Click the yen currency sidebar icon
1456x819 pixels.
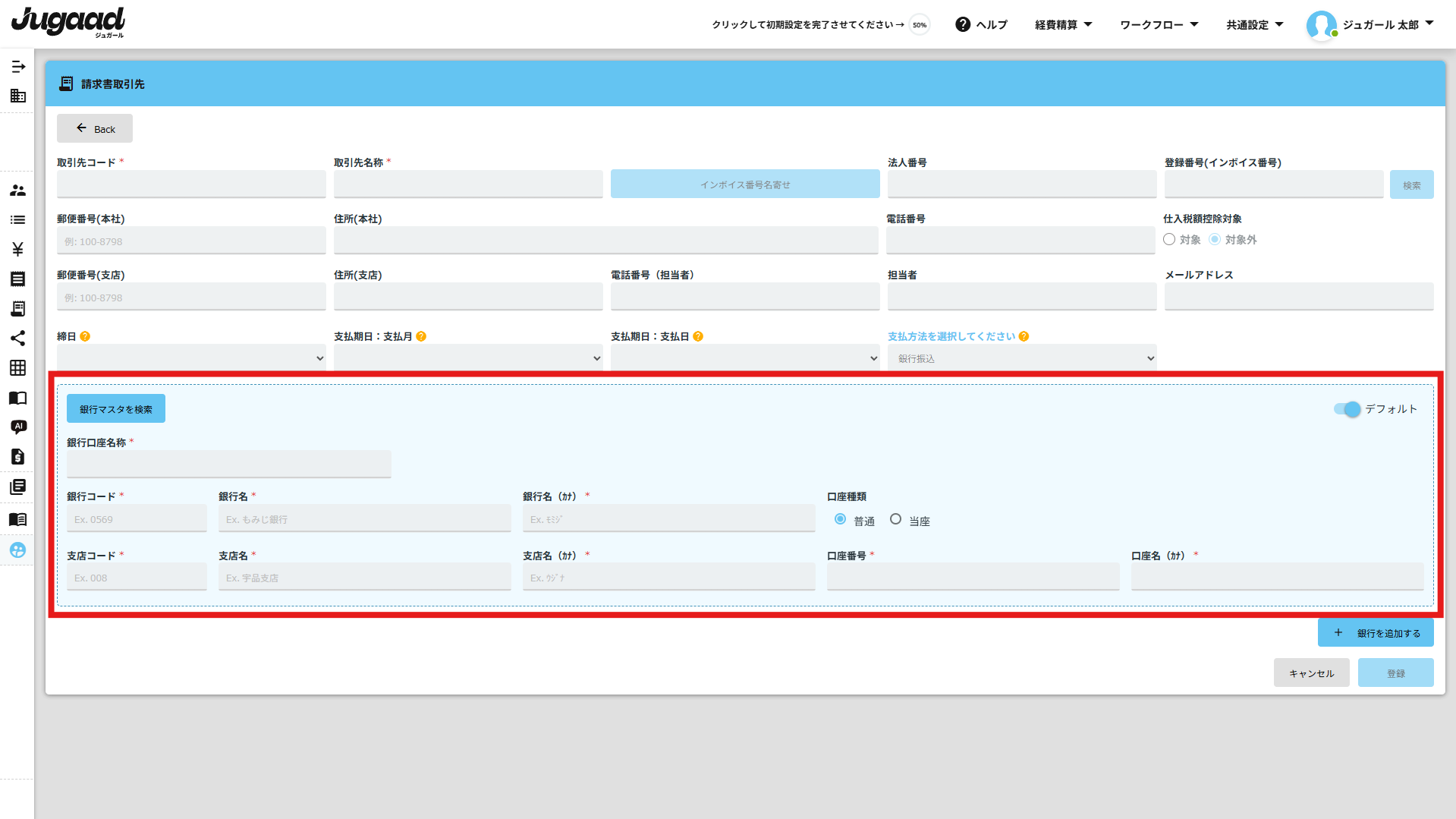click(18, 250)
